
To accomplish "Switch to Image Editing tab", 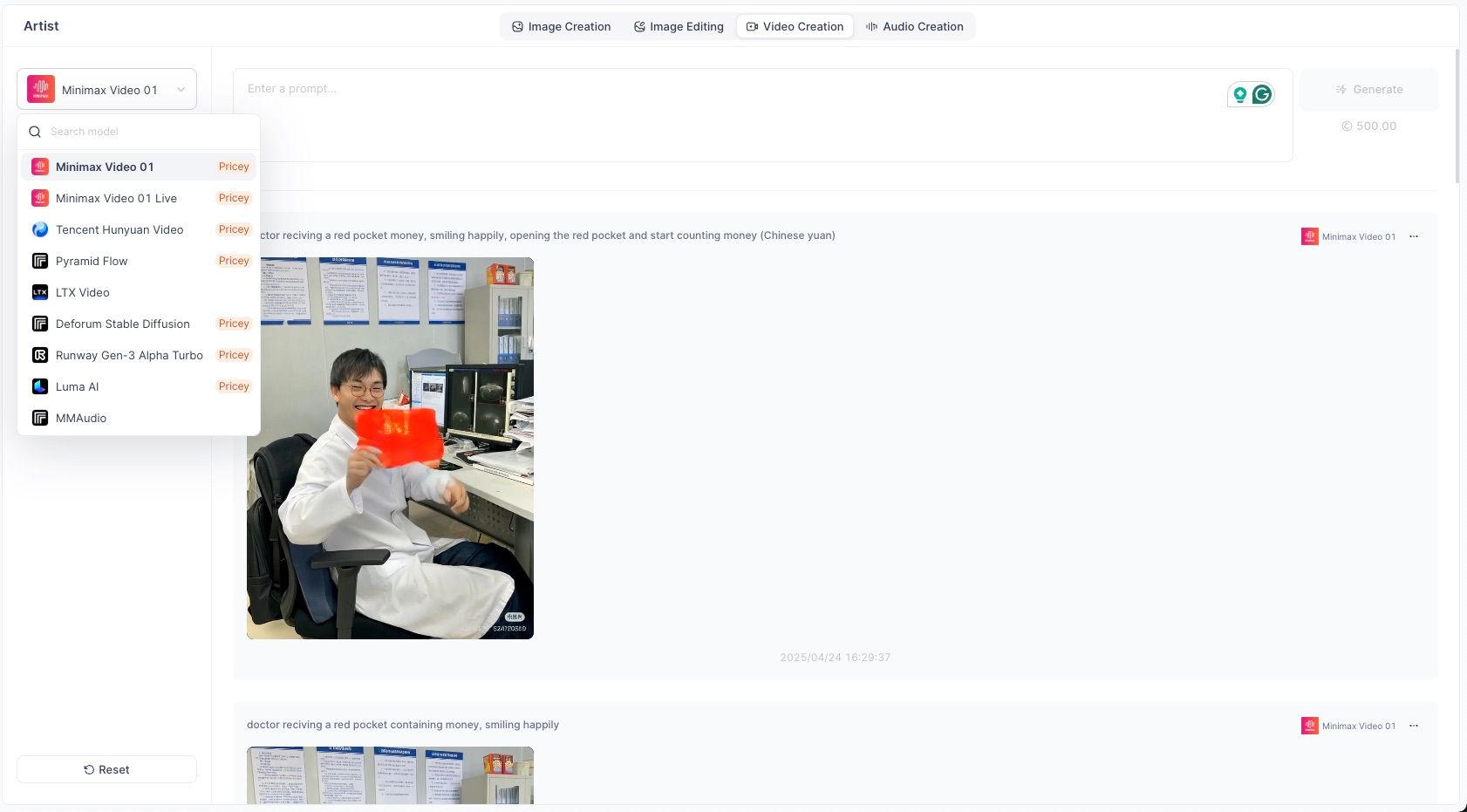I will pos(679,27).
